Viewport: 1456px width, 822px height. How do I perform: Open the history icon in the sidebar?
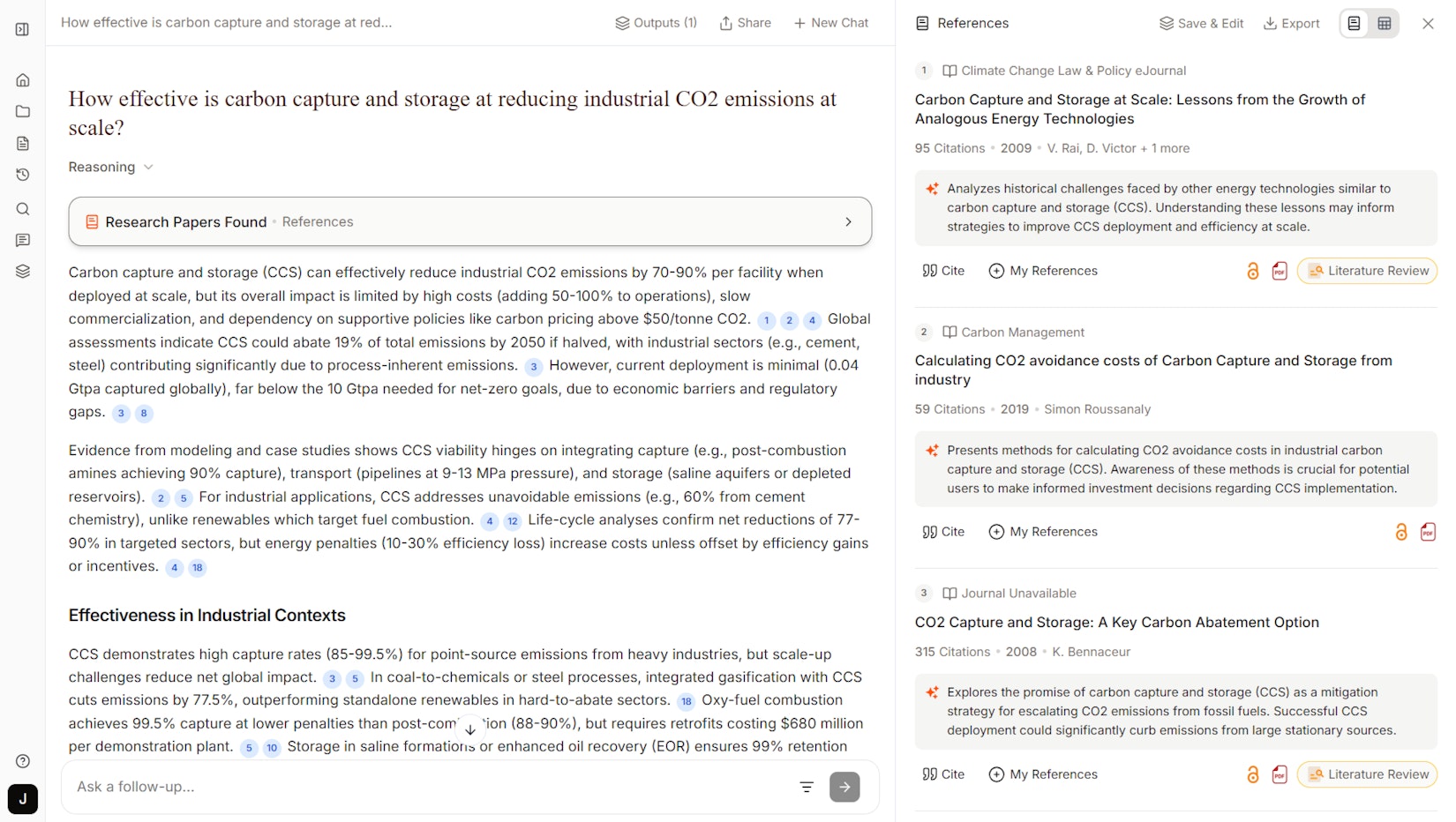click(23, 175)
